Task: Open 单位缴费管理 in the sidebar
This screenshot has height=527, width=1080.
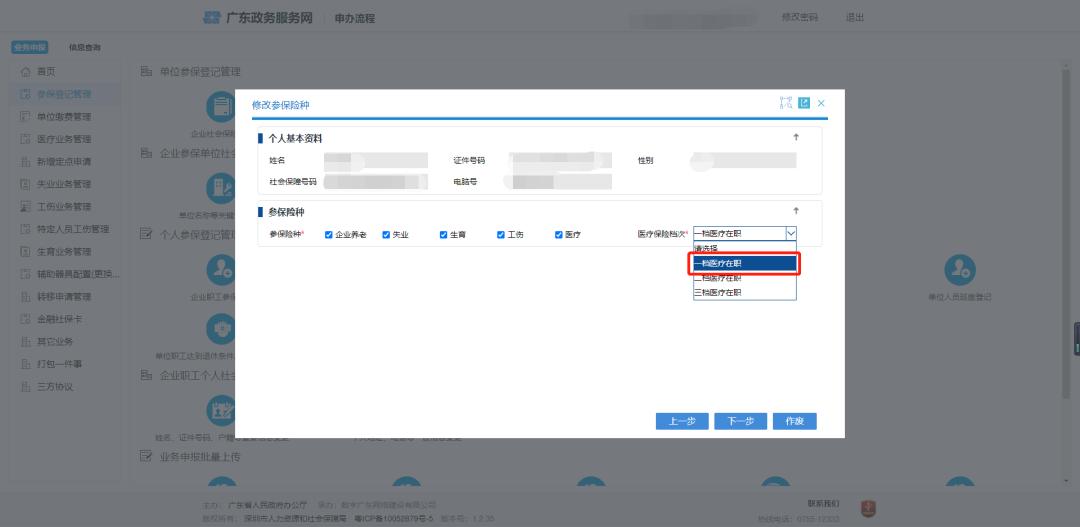Action: coord(64,117)
